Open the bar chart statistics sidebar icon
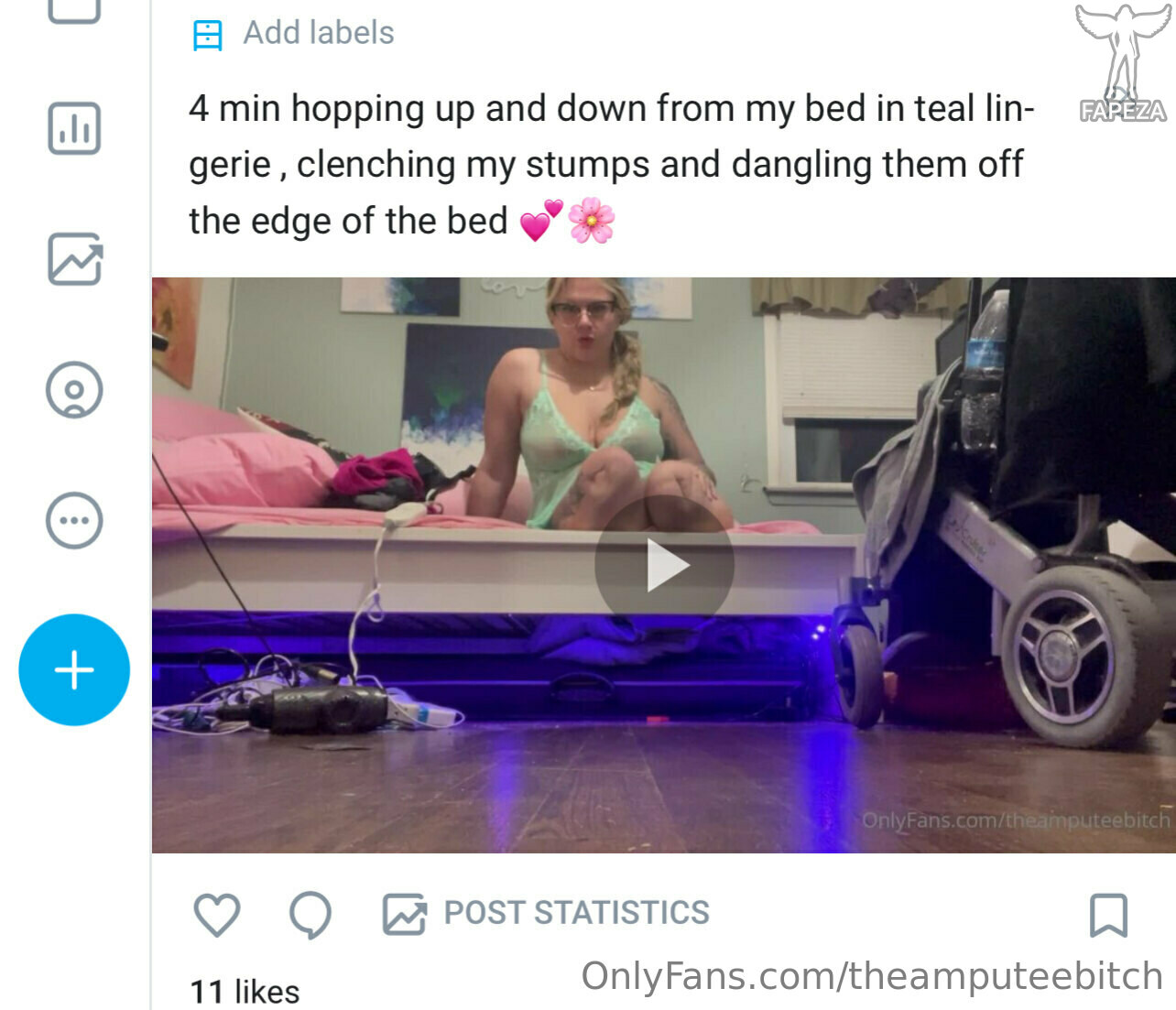The image size is (1176, 1010). tap(74, 128)
